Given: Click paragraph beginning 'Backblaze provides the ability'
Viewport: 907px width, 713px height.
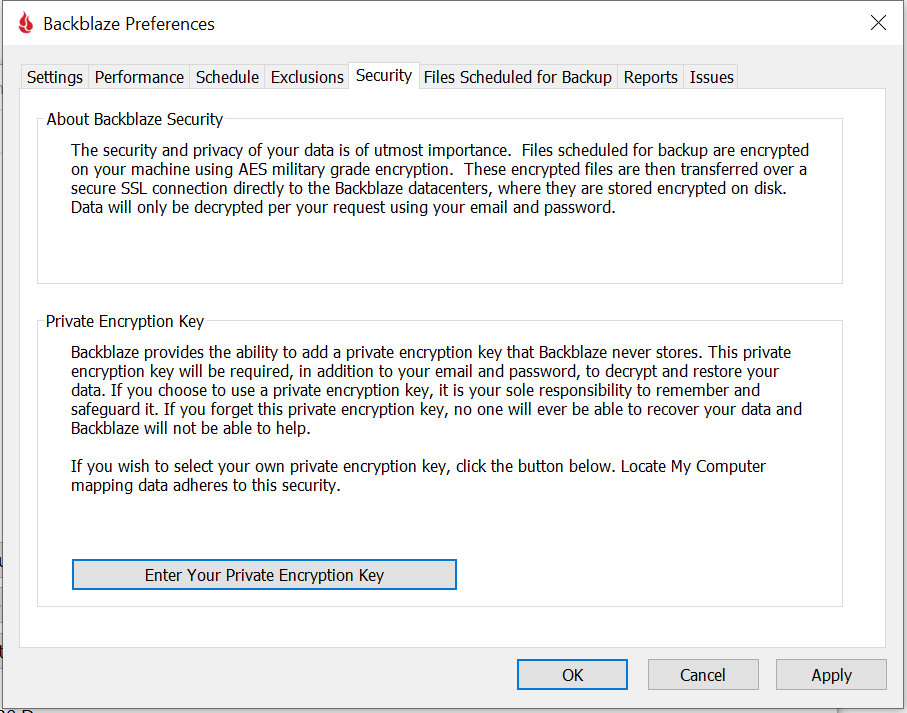Looking at the screenshot, I should click(436, 390).
